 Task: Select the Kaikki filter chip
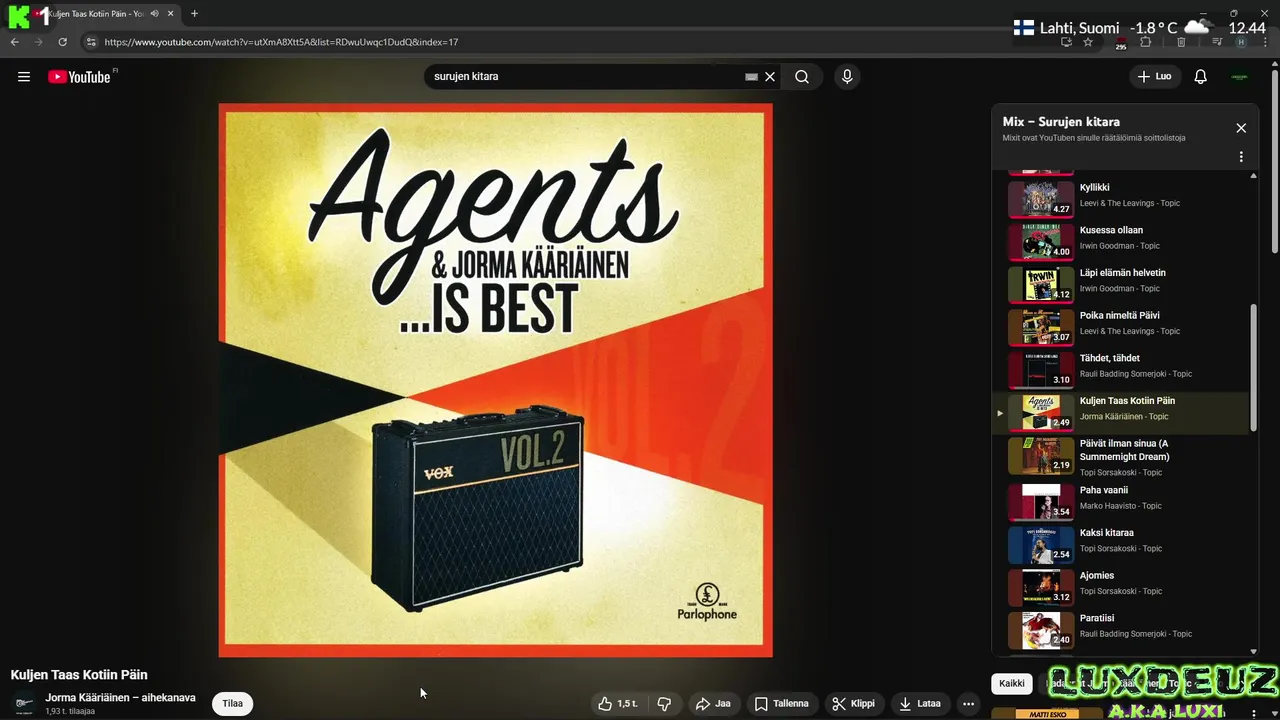1012,684
